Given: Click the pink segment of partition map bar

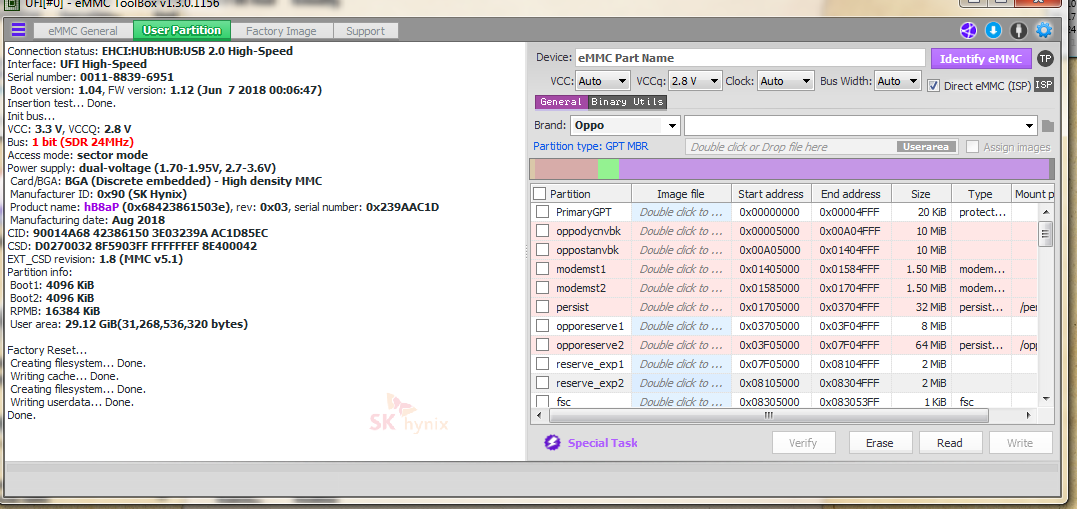Looking at the screenshot, I should point(566,169).
